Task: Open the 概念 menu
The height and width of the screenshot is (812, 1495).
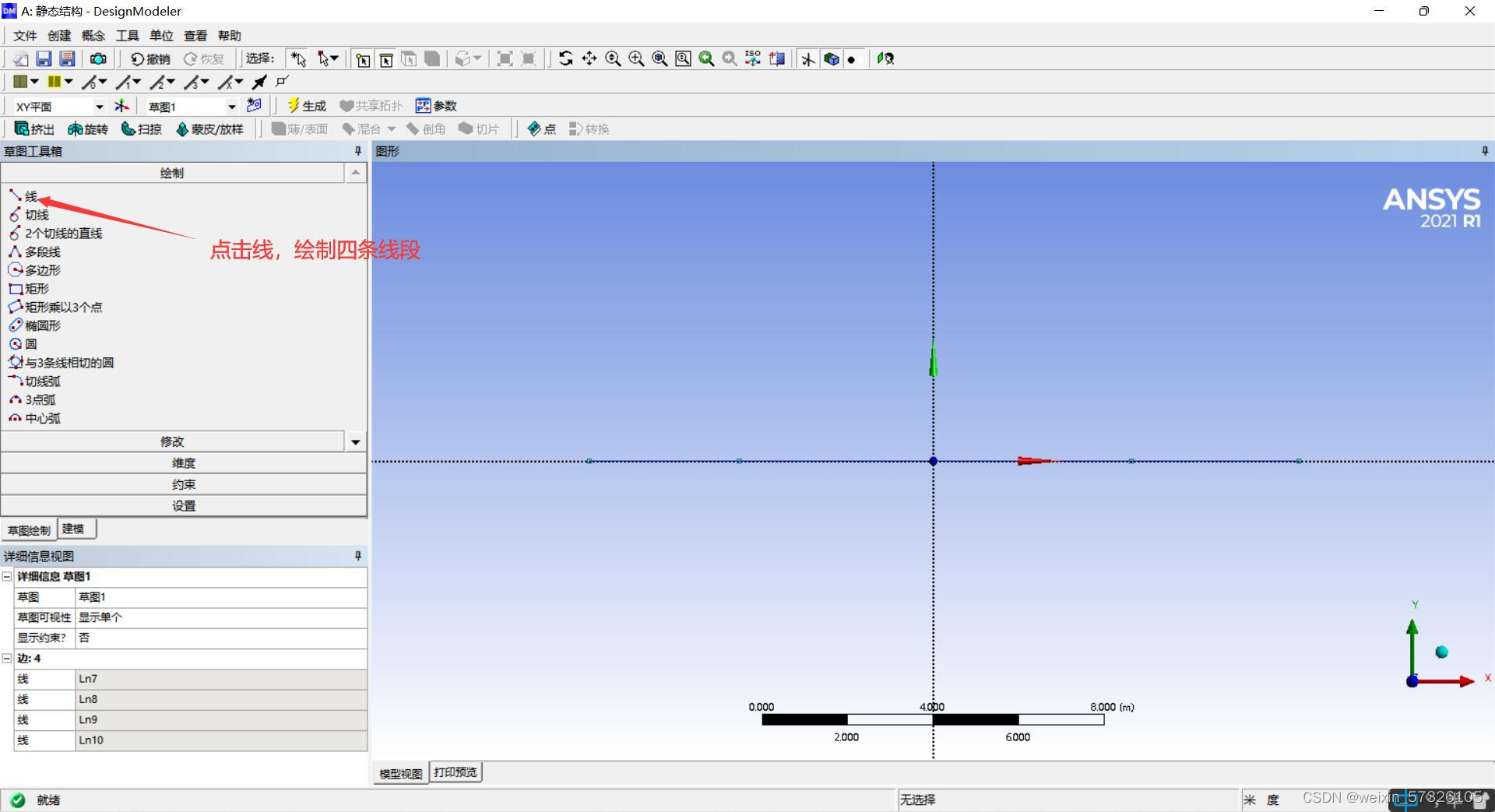Action: [93, 36]
